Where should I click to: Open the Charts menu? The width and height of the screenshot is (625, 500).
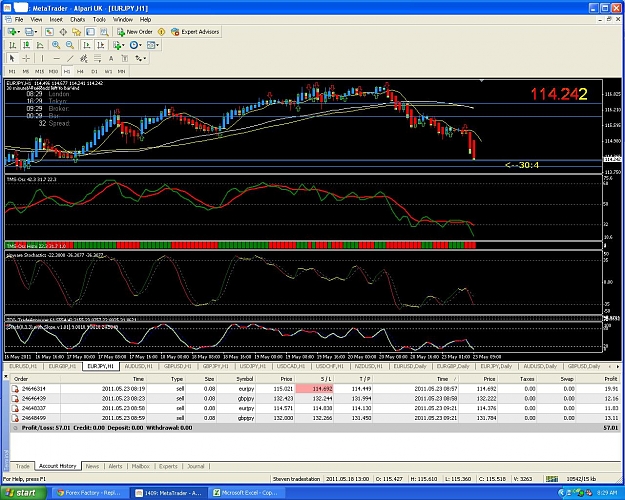[x=78, y=20]
